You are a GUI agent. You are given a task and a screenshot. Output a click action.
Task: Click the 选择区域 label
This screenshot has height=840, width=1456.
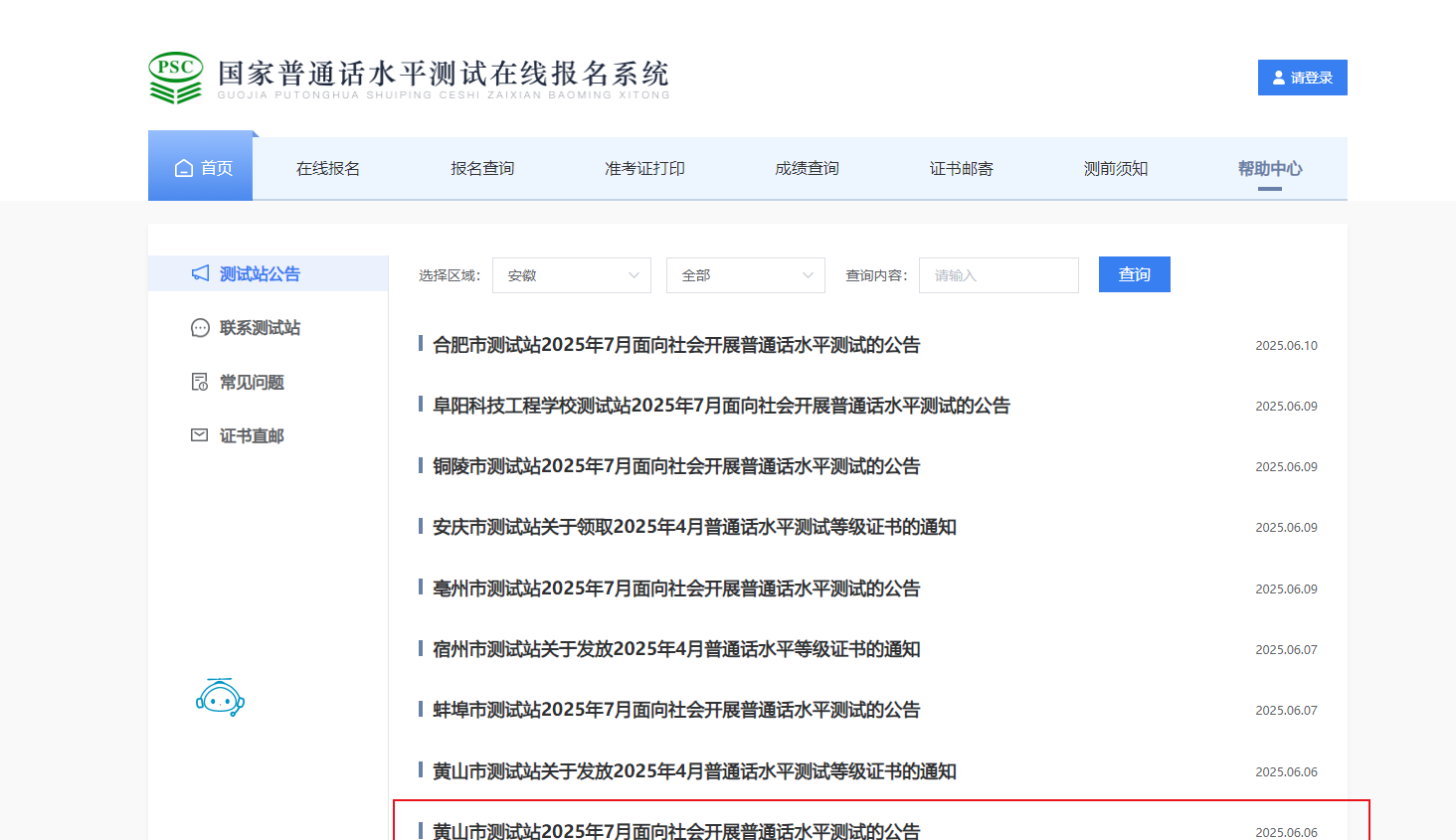[x=450, y=275]
